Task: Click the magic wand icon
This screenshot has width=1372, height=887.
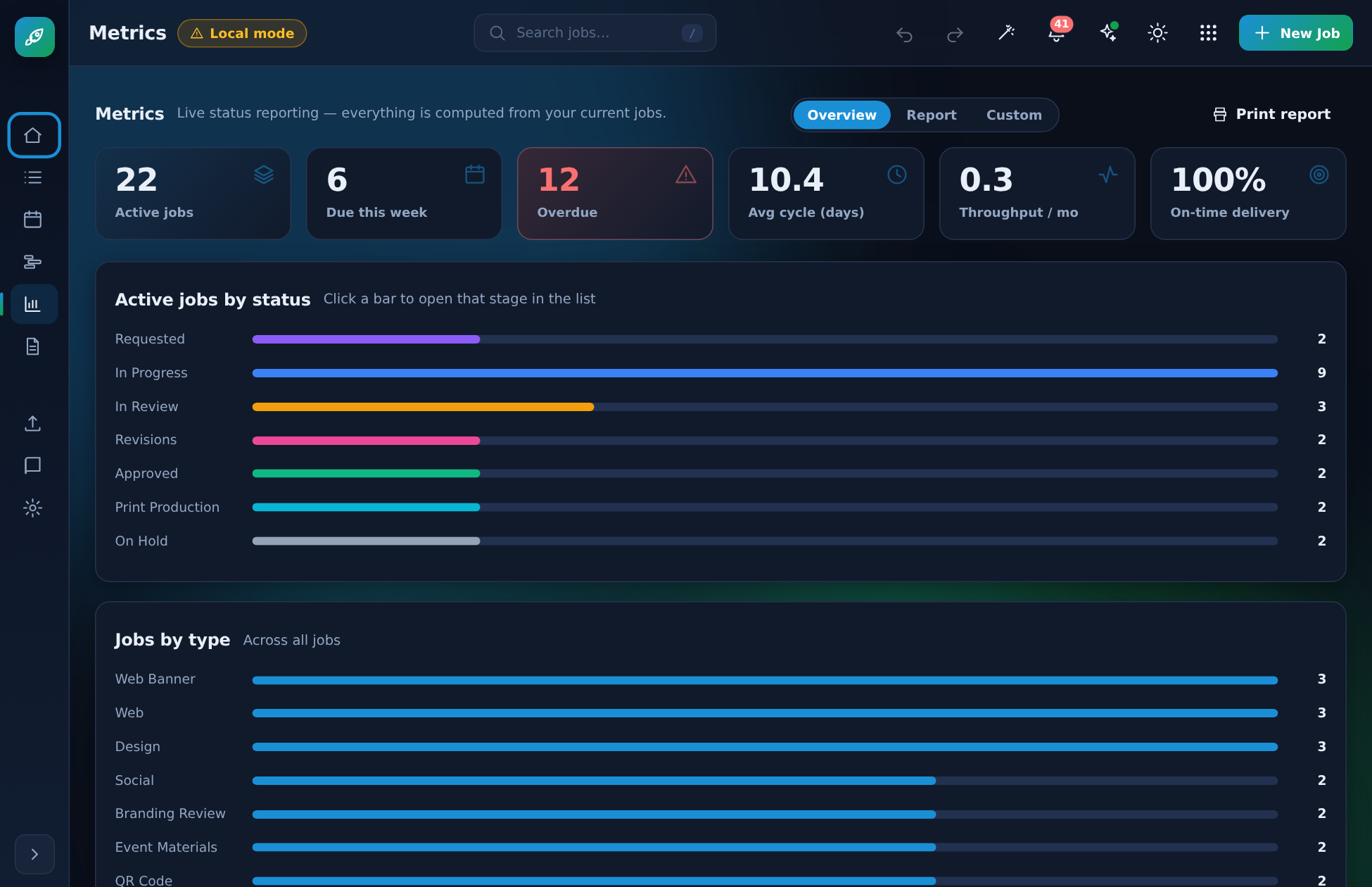Action: tap(1006, 32)
